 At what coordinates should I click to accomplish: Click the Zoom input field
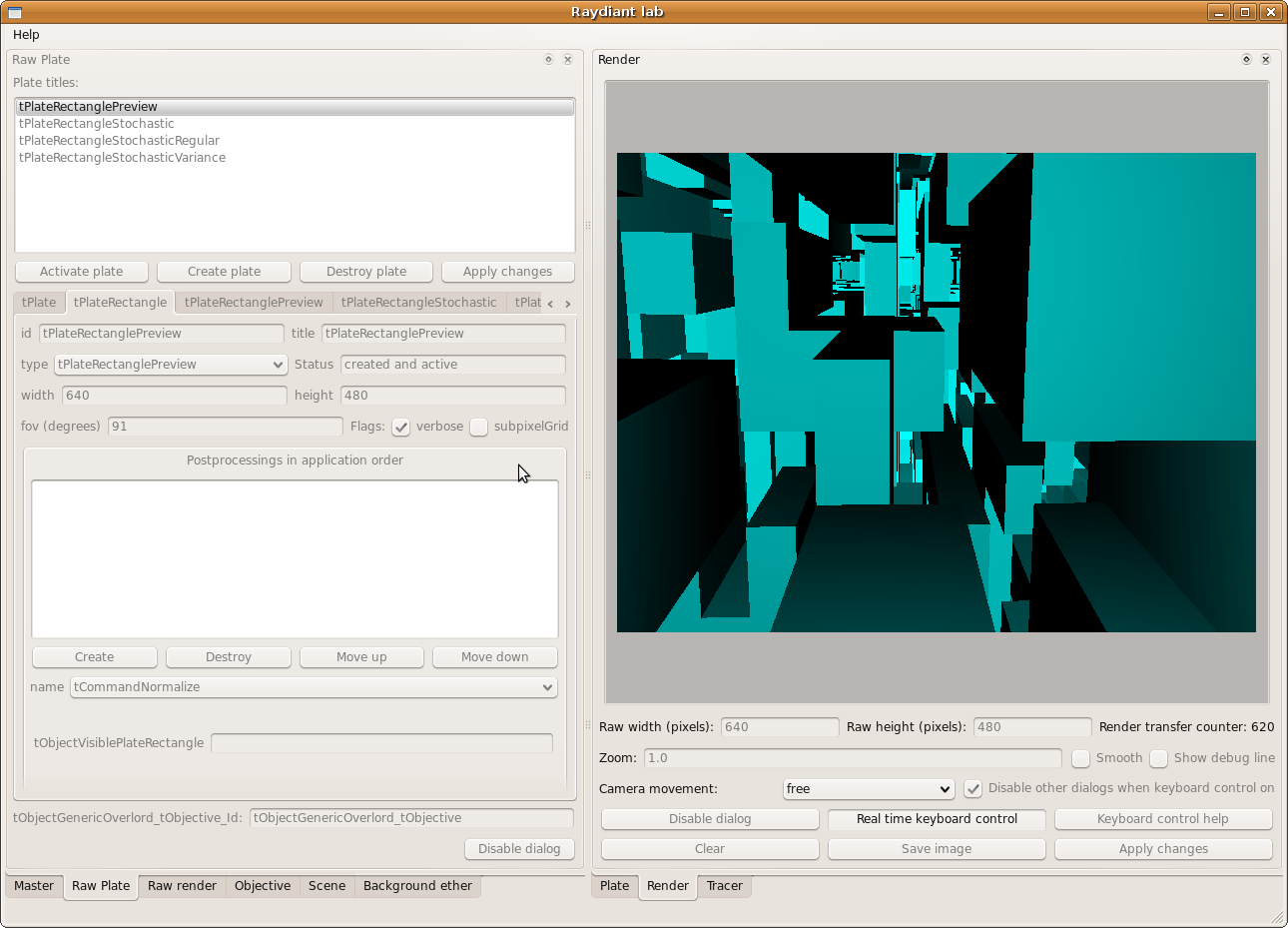coord(853,758)
